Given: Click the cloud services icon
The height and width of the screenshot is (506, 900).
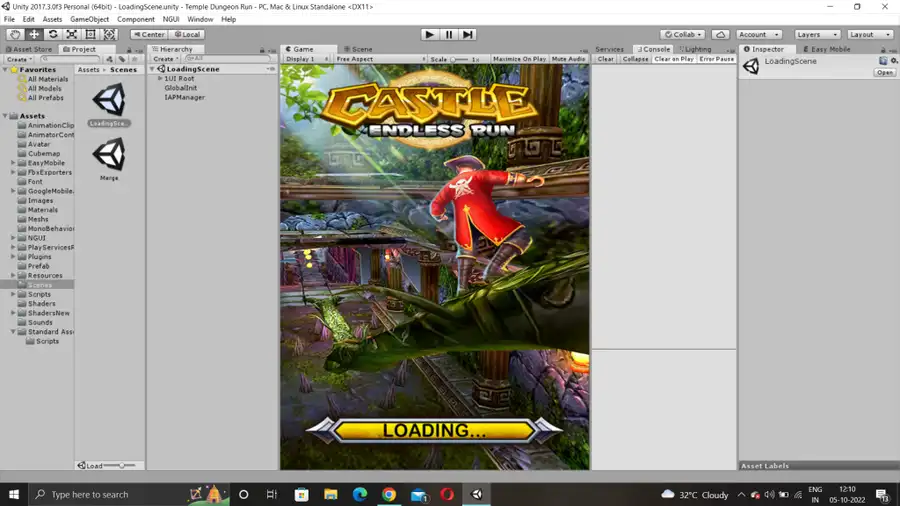Looking at the screenshot, I should (x=720, y=34).
